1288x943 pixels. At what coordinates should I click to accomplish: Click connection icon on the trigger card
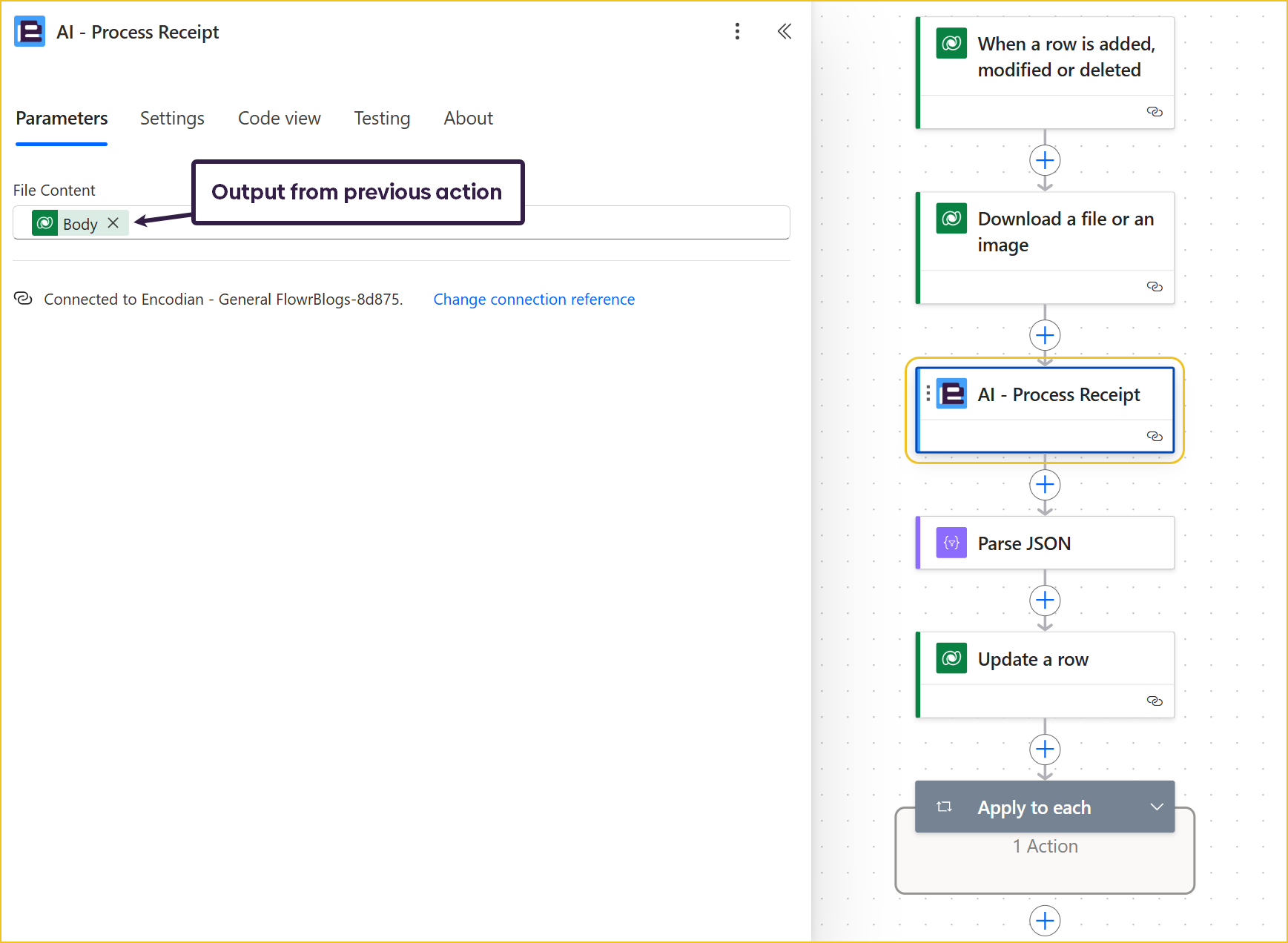1155,111
